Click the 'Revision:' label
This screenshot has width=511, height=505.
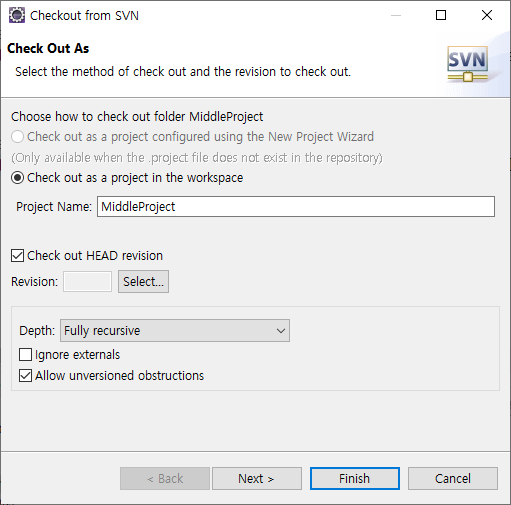(x=34, y=282)
